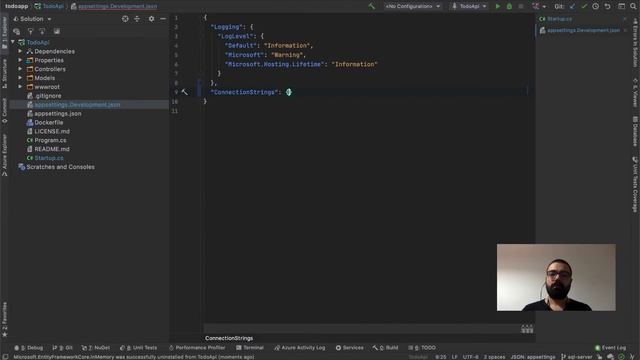The image size is (640, 360).
Task: Expand the Controllers folder
Action: pyautogui.click(x=20, y=69)
